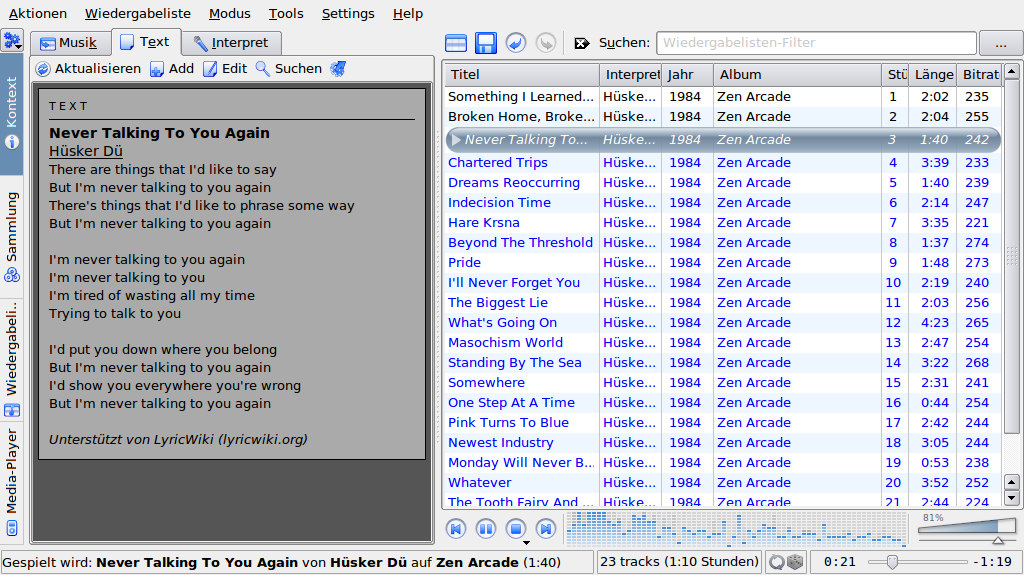Skip to the previous track
This screenshot has width=1024, height=575.
pyautogui.click(x=456, y=528)
